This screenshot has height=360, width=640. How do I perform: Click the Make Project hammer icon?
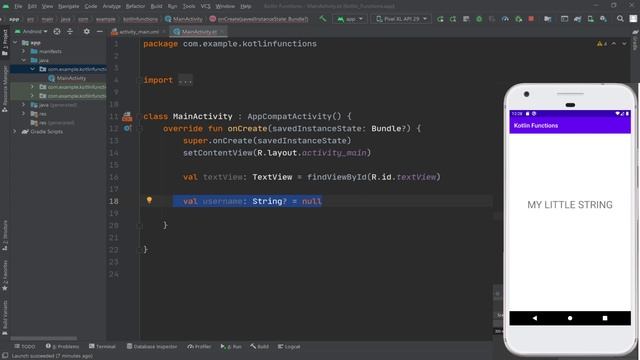tap(323, 19)
